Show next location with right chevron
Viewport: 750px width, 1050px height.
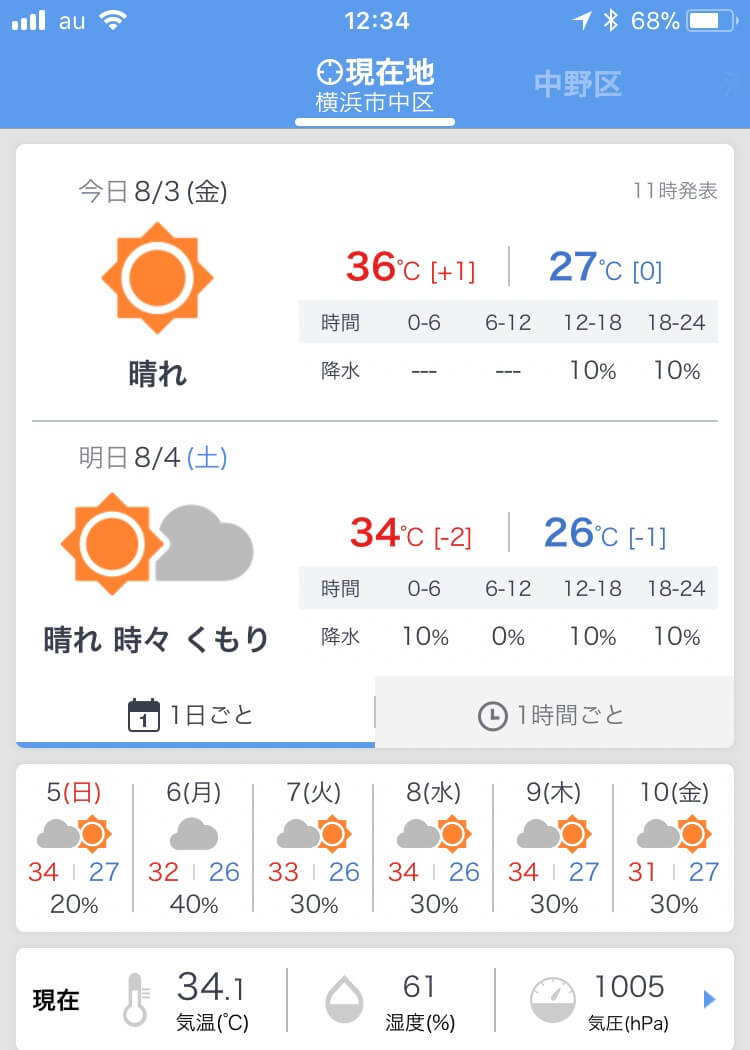[x=727, y=85]
